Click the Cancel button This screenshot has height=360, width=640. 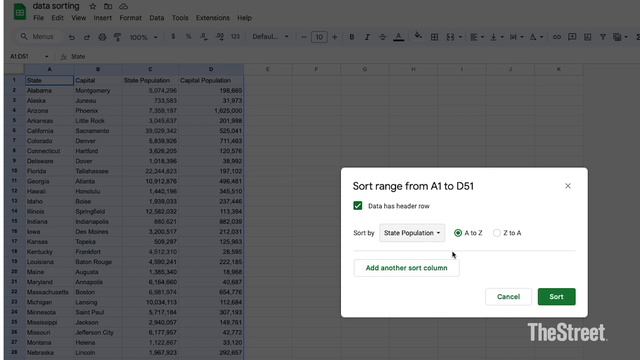click(509, 297)
